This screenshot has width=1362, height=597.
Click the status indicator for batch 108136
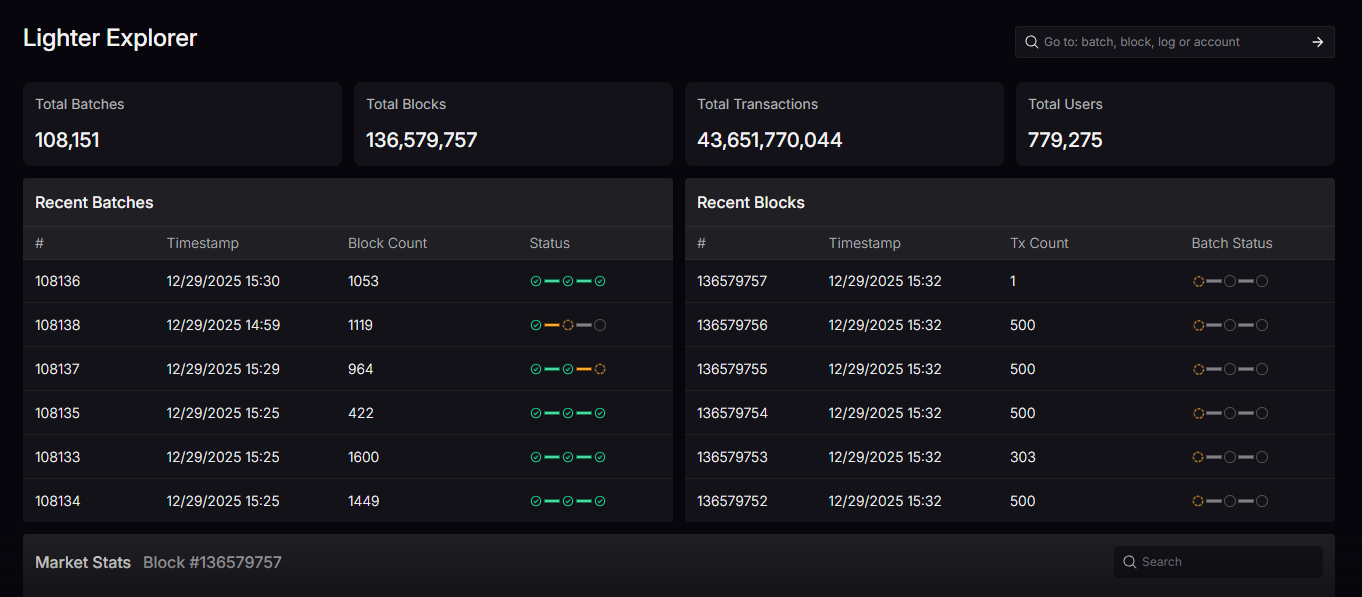pyautogui.click(x=567, y=281)
